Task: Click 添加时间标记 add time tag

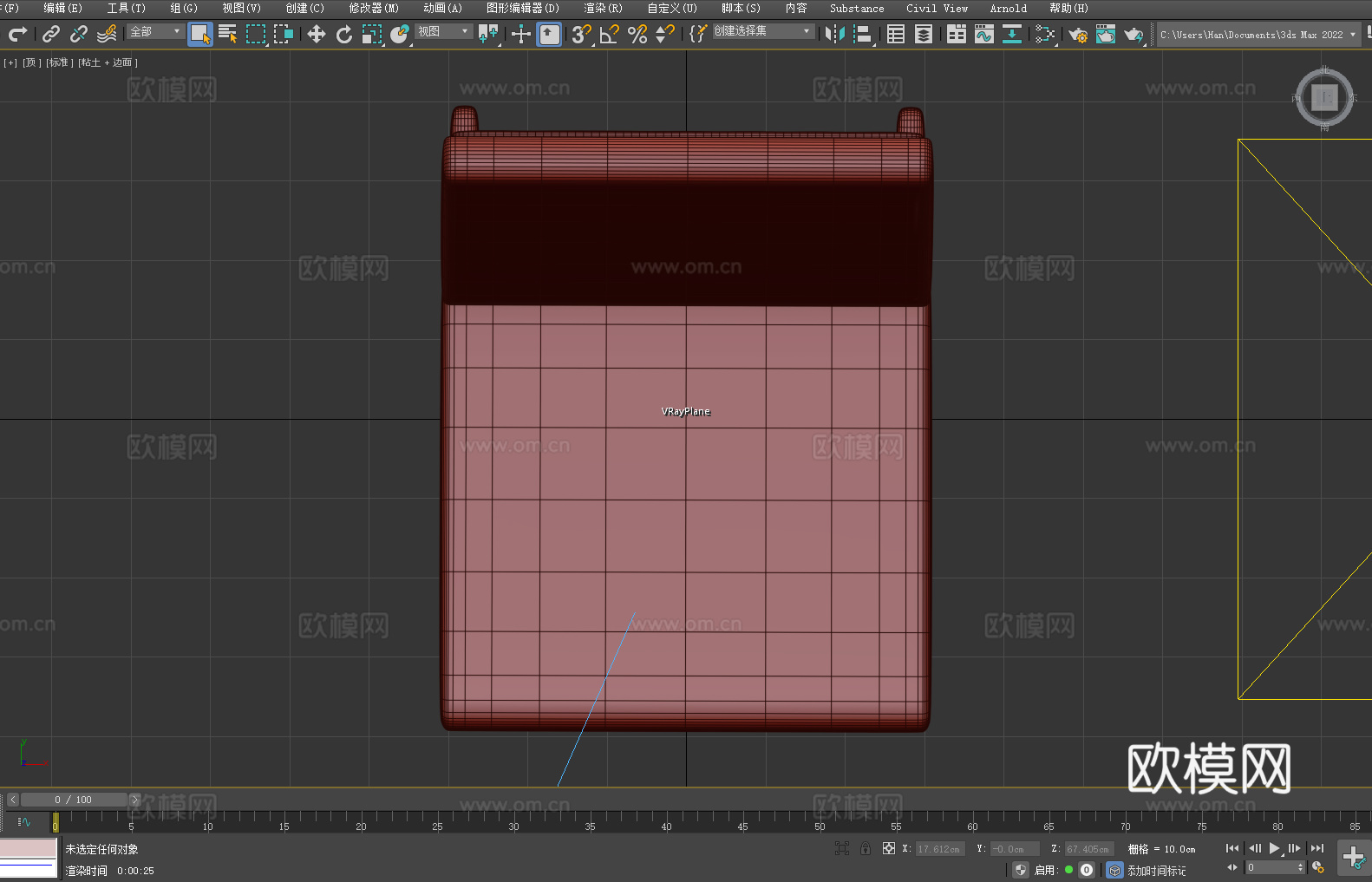Action: coord(1156,870)
